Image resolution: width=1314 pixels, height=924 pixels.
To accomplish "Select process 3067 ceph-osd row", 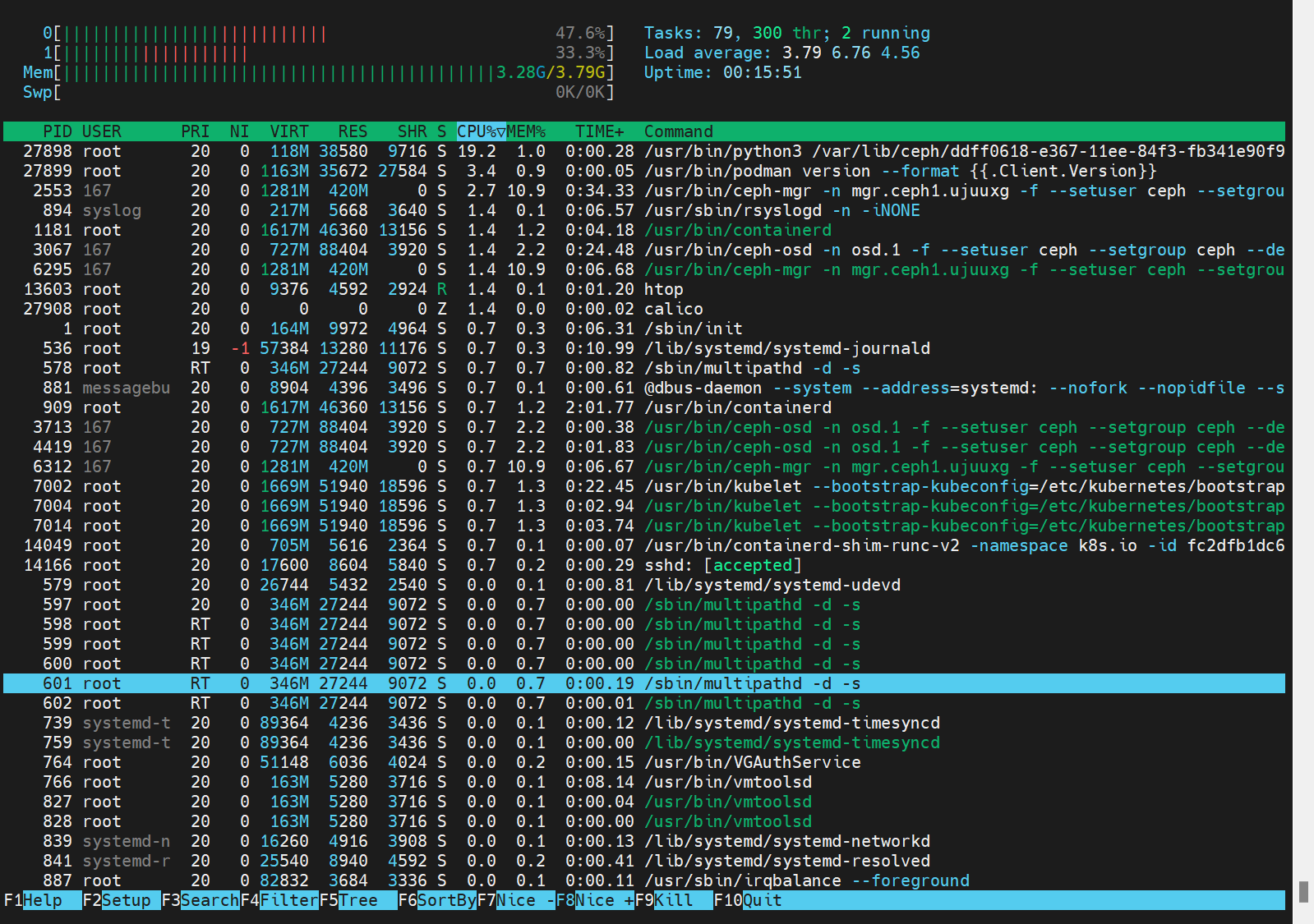I will click(x=644, y=250).
